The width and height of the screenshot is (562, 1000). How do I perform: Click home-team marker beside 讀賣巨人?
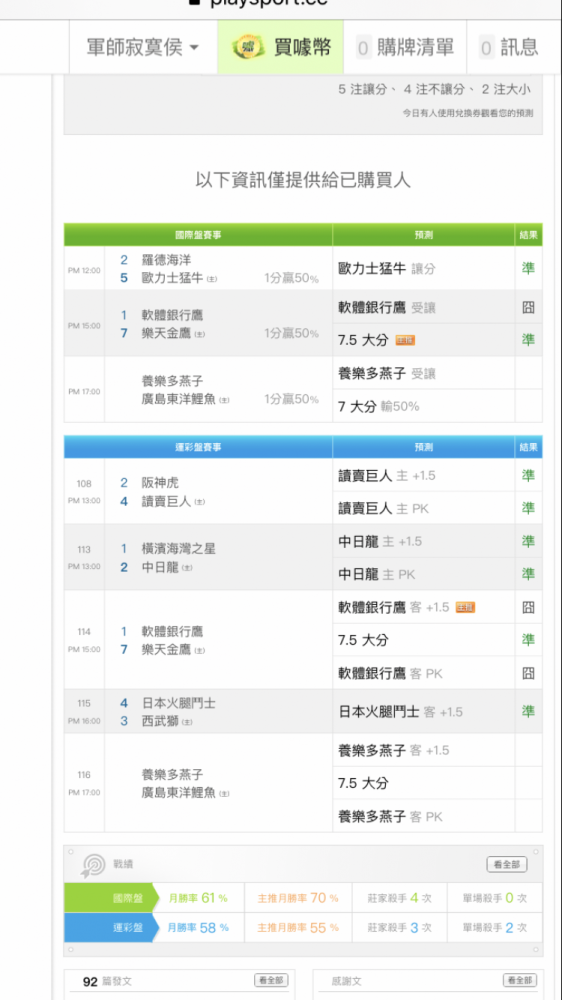click(x=200, y=502)
